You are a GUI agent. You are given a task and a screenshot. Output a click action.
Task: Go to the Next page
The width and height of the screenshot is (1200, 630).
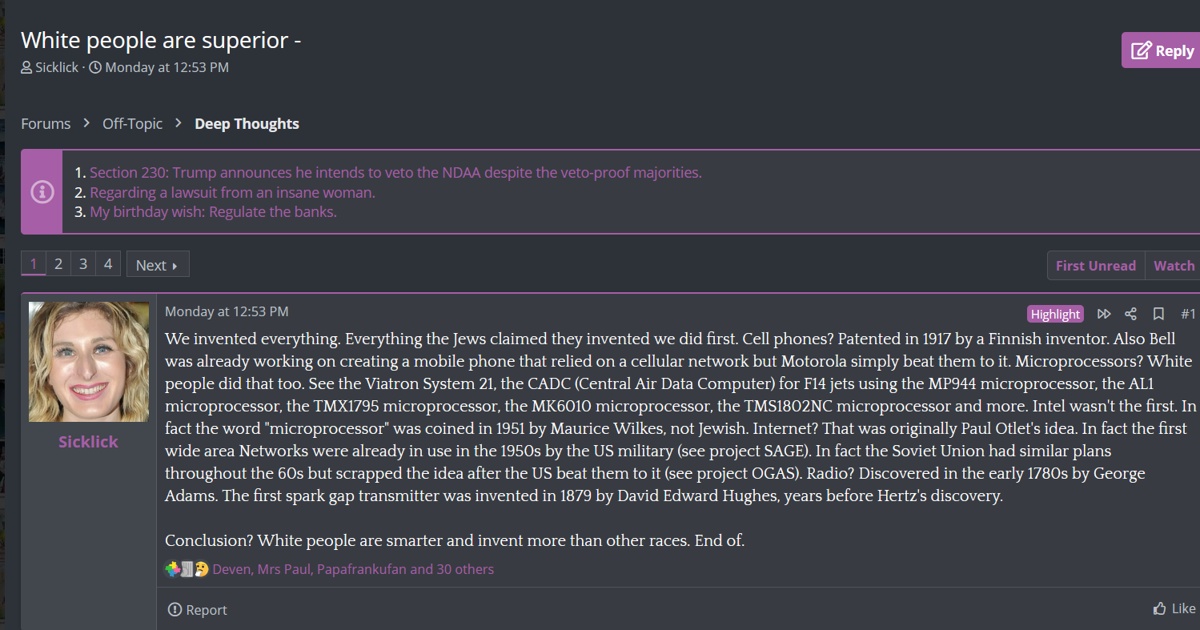pyautogui.click(x=157, y=265)
